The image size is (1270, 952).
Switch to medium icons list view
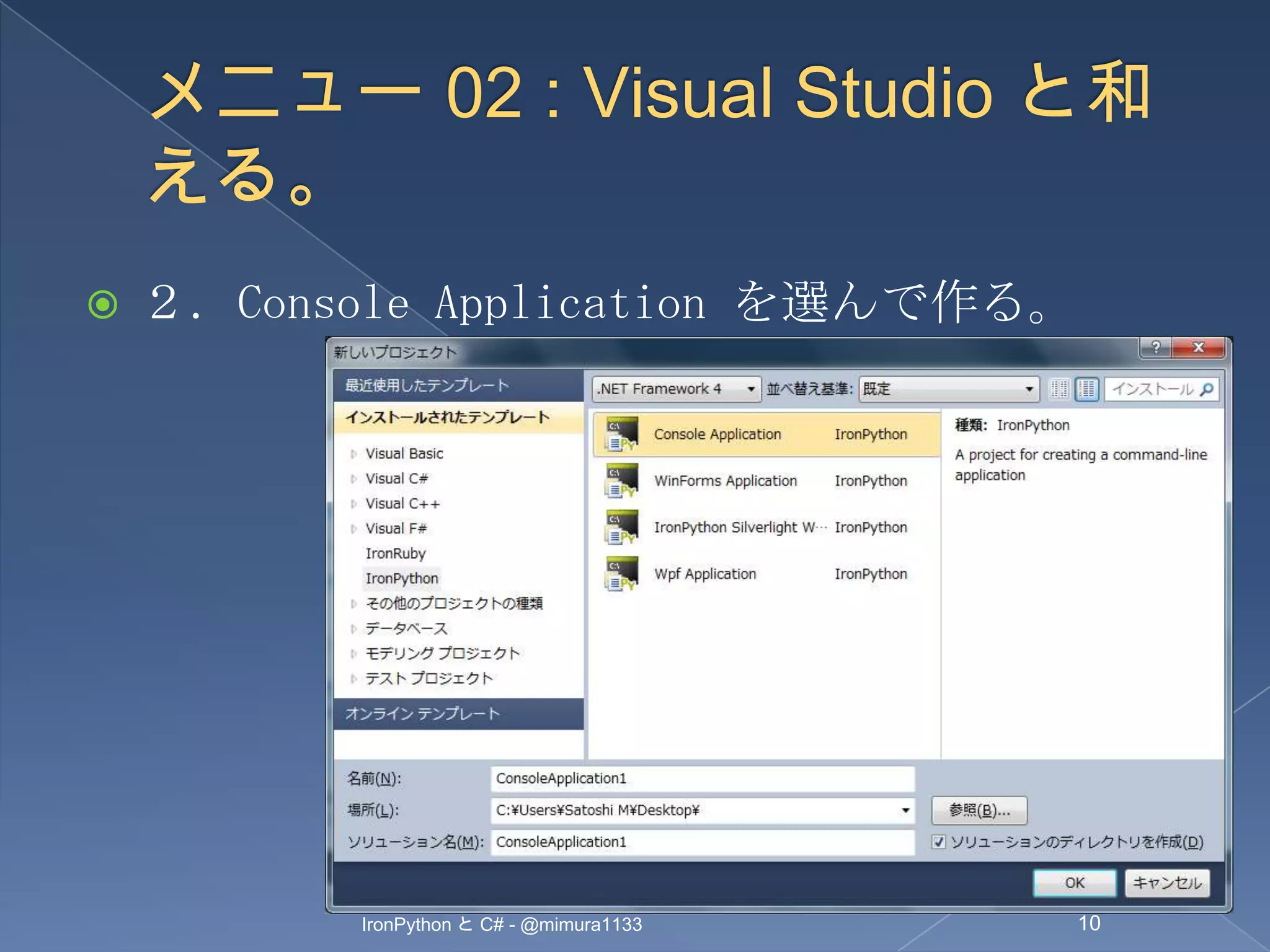point(1087,389)
